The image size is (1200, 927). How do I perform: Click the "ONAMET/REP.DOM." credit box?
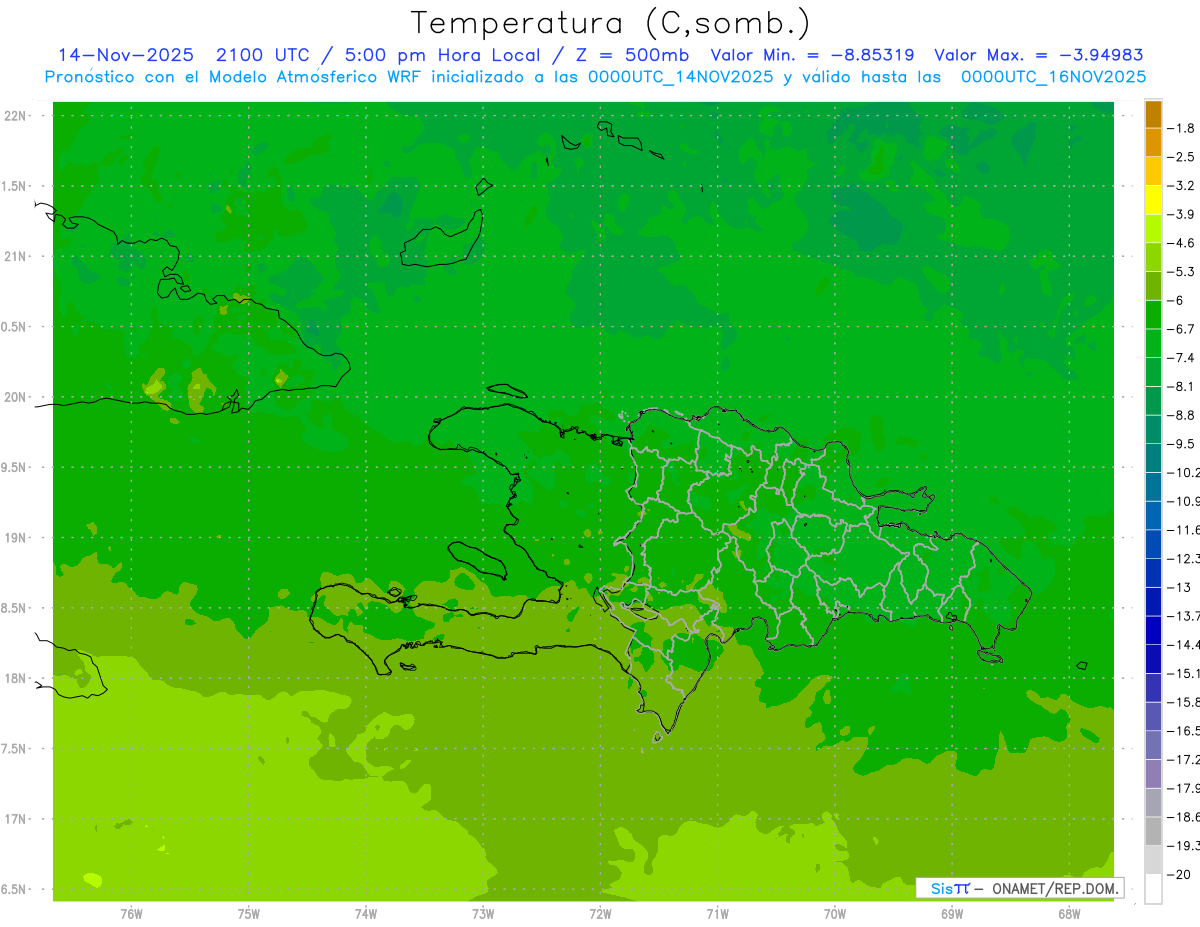(1020, 888)
